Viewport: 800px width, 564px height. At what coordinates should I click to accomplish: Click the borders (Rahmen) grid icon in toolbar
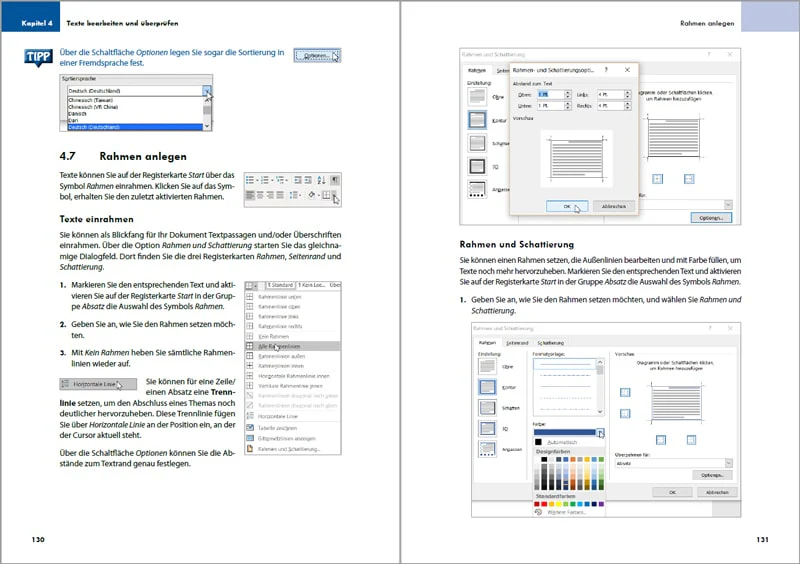(x=326, y=195)
